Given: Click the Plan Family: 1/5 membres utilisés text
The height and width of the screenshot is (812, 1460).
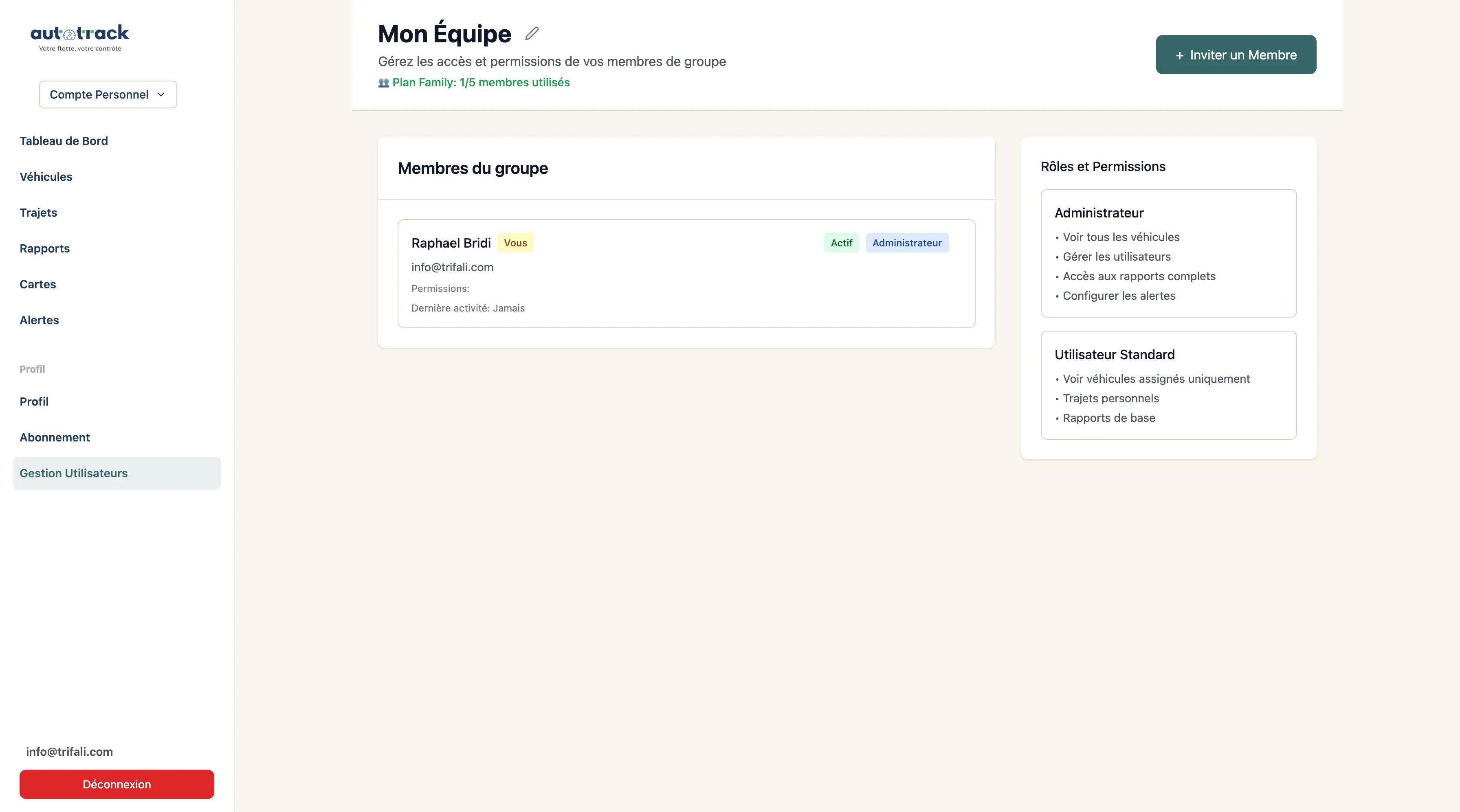Looking at the screenshot, I should pyautogui.click(x=481, y=83).
